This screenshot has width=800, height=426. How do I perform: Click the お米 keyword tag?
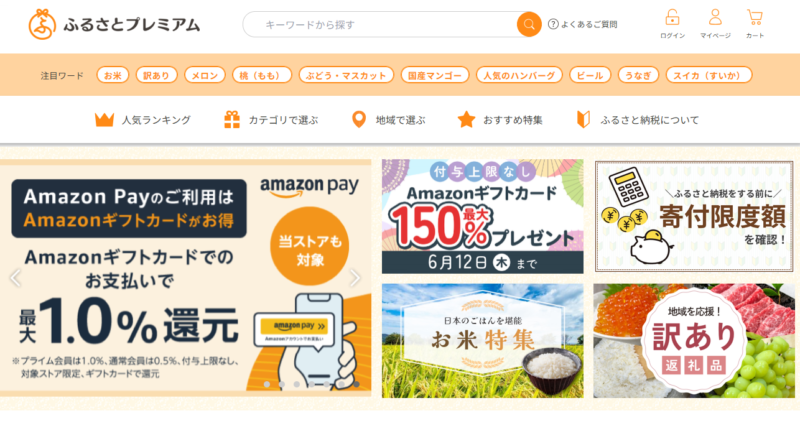pyautogui.click(x=113, y=75)
